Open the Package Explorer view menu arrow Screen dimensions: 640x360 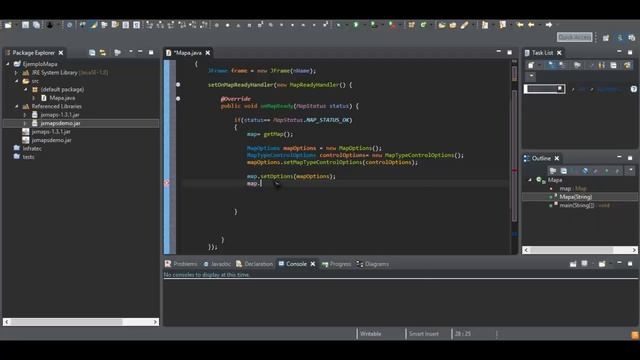coord(131,52)
